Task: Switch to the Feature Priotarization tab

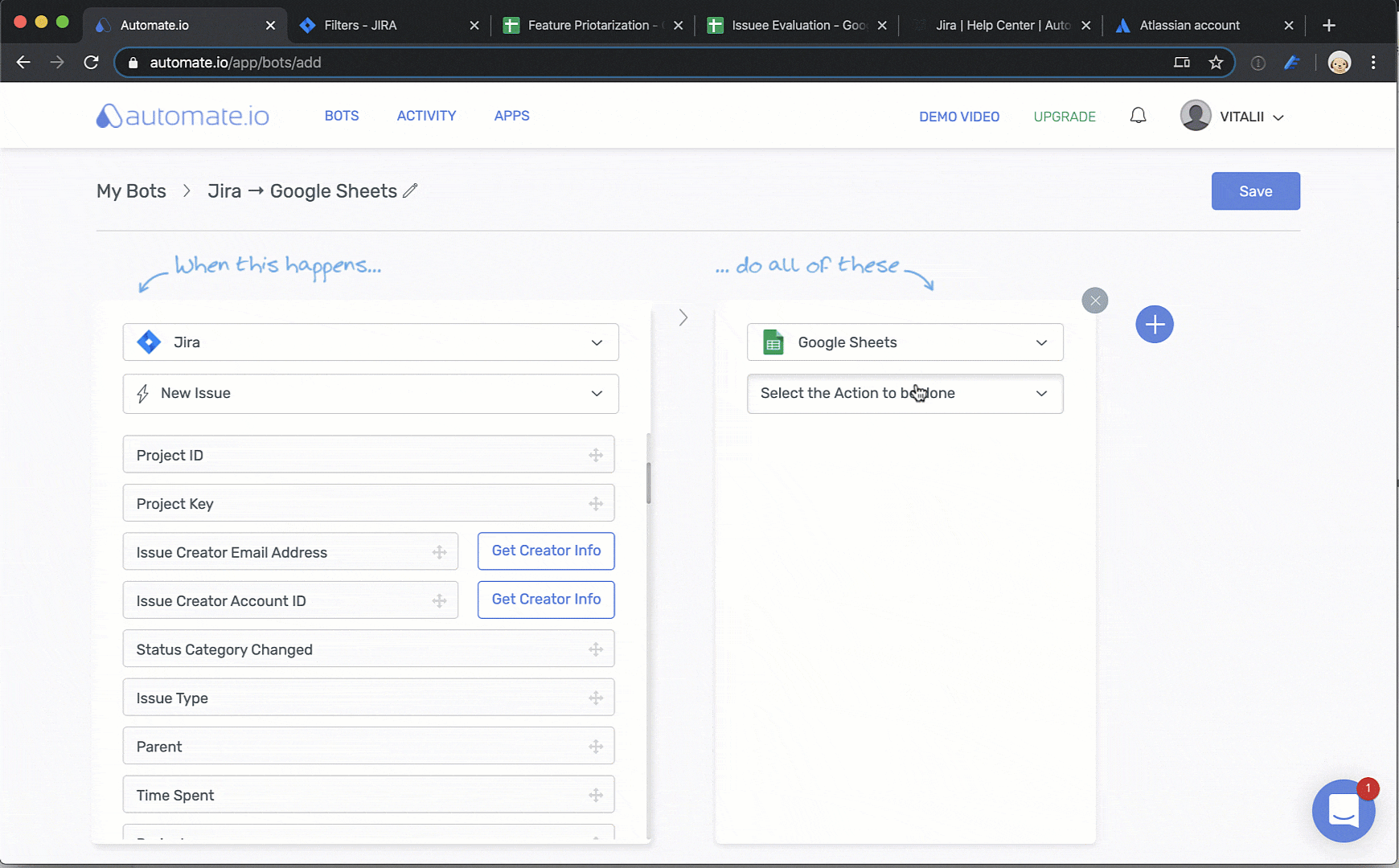Action: [x=592, y=25]
